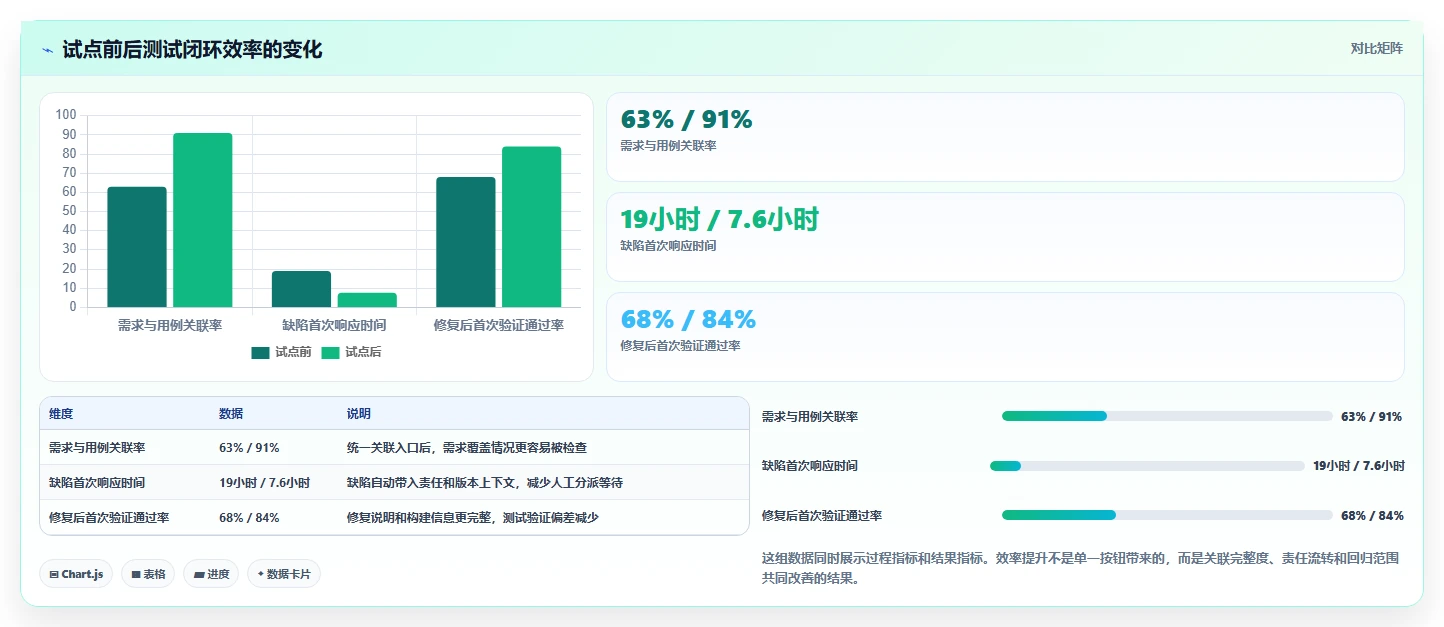The height and width of the screenshot is (627, 1444).
Task: Click the 缺陷自动带入责任 description cell
Action: 543,482
